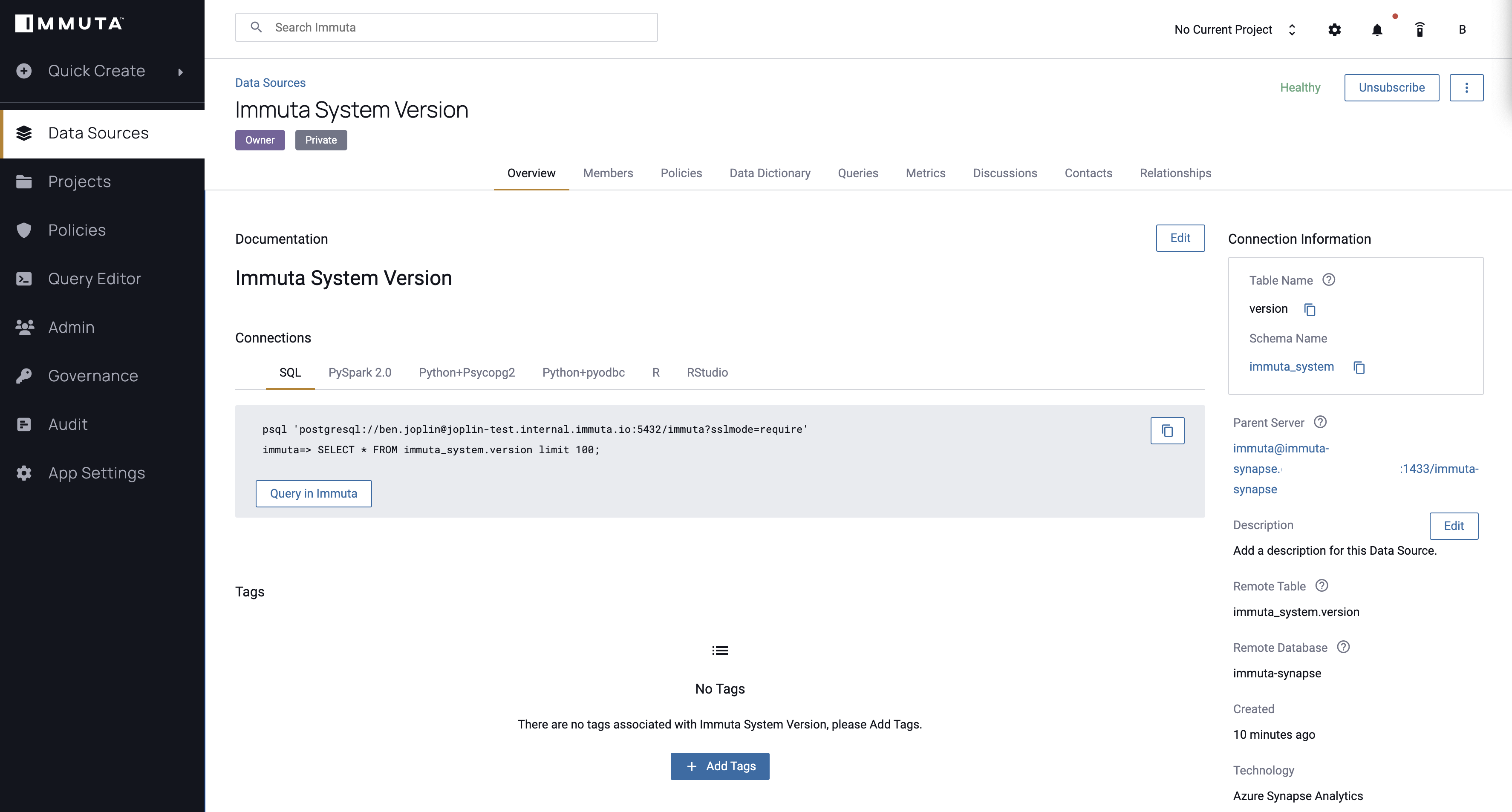Click the Projects folder icon
This screenshot has height=812, width=1512.
24,182
